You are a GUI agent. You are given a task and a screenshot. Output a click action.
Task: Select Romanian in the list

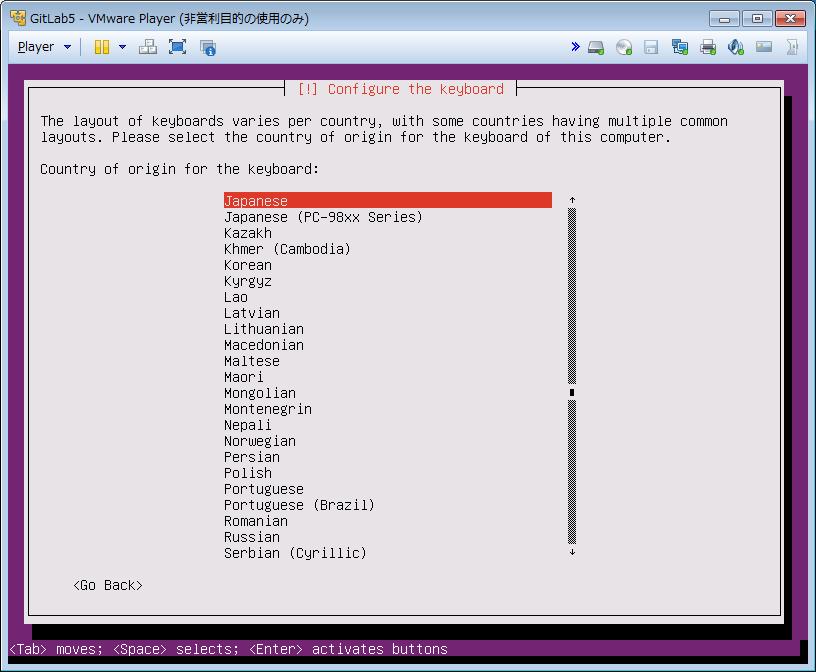[x=256, y=521]
